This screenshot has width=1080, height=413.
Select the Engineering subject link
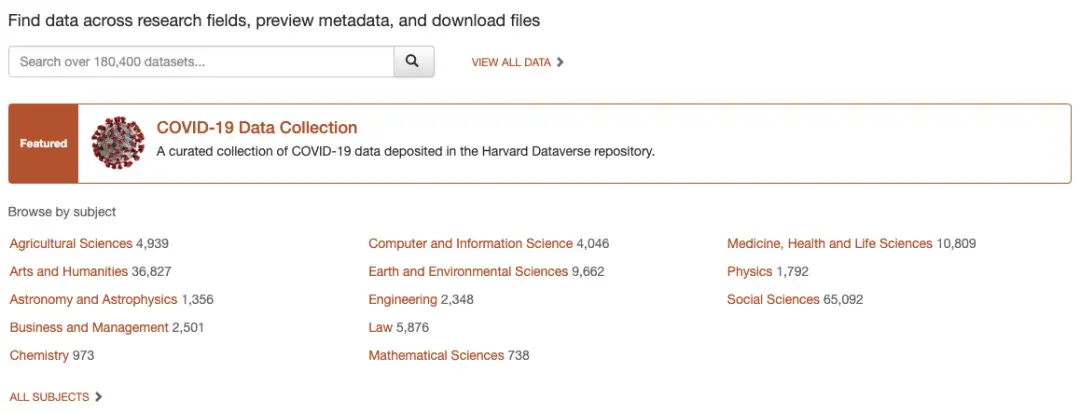click(x=402, y=299)
